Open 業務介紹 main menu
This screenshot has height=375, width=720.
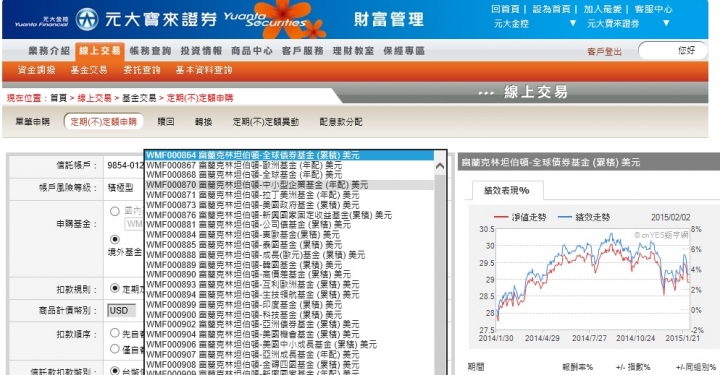[49, 51]
